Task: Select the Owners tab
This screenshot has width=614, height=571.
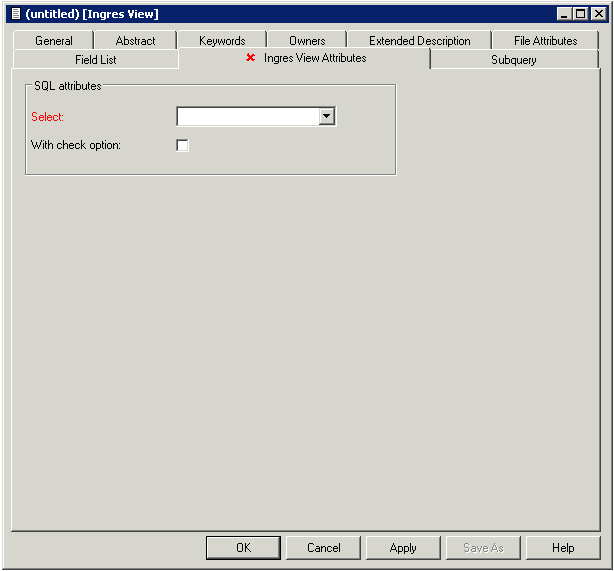Action: click(x=307, y=41)
